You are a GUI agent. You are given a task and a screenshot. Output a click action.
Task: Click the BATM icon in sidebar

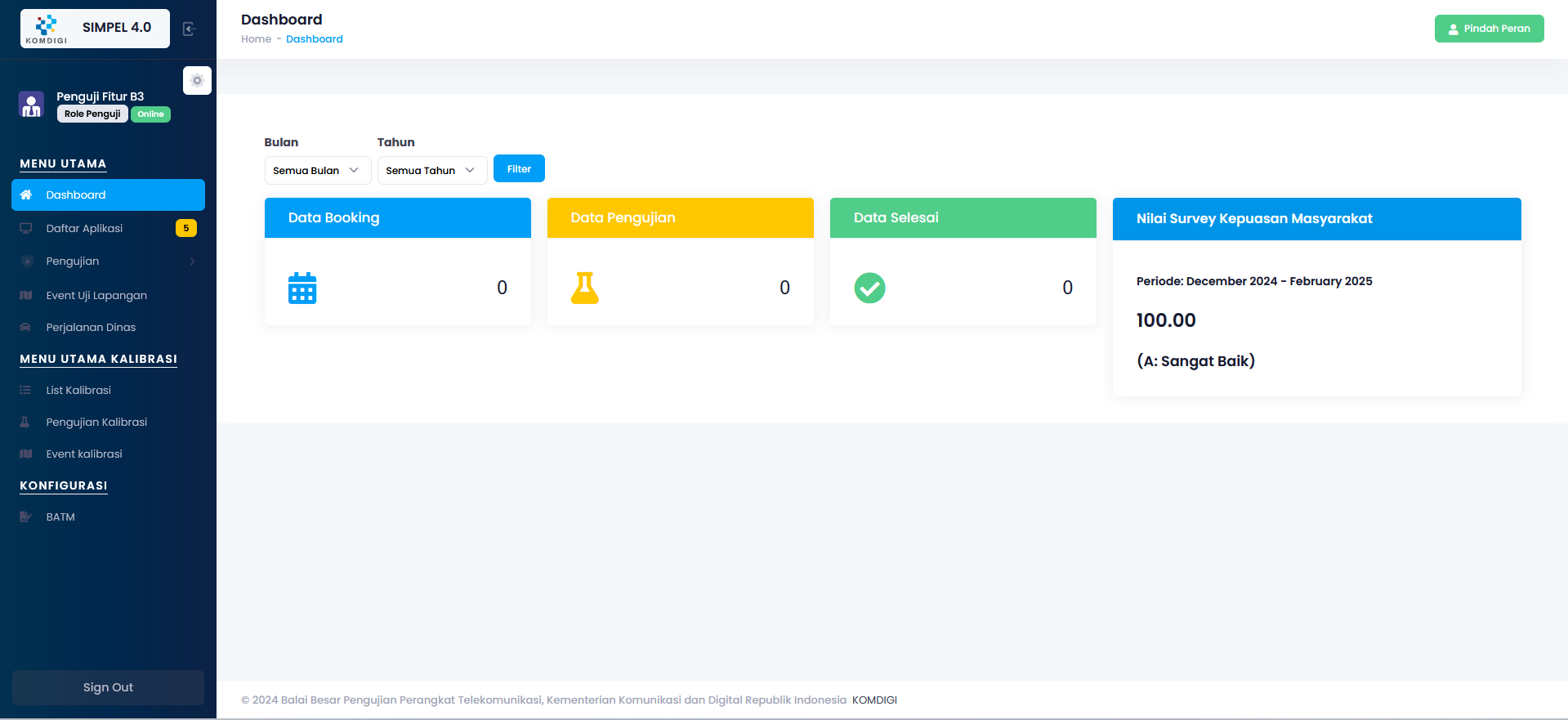click(x=26, y=517)
